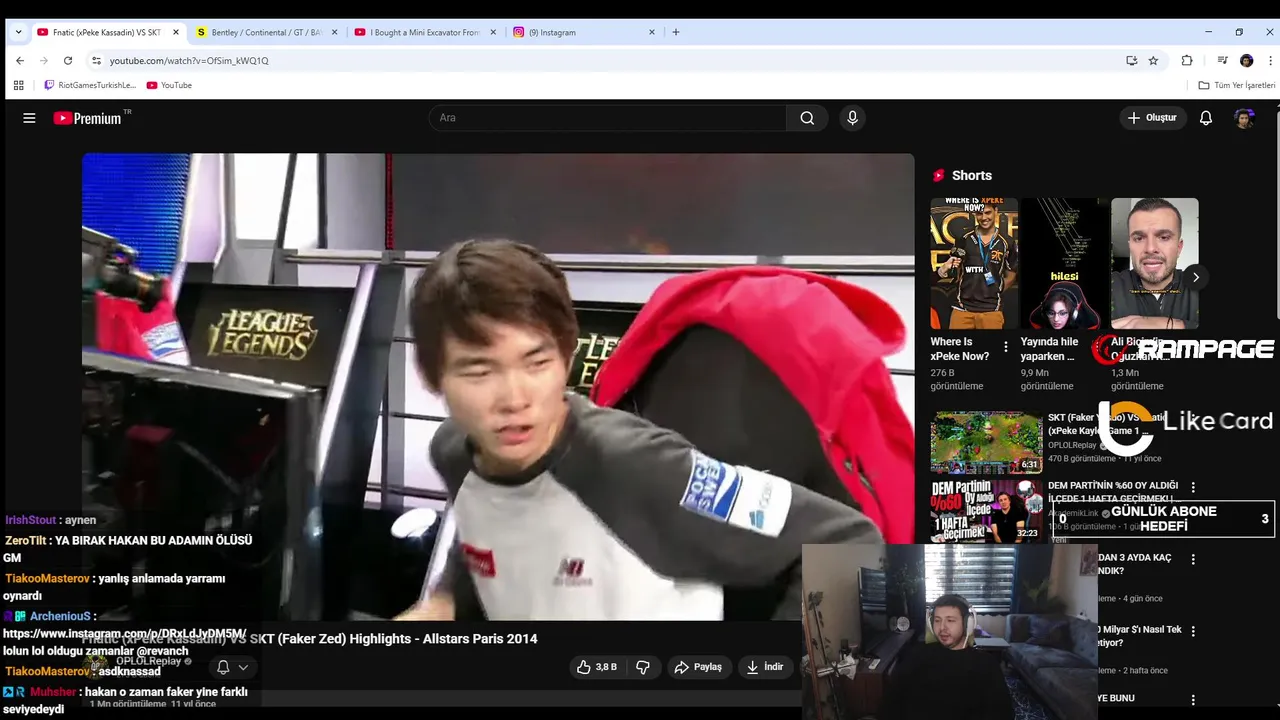Viewport: 1280px width, 720px height.
Task: Close the Instagram tab
Action: coord(652,32)
